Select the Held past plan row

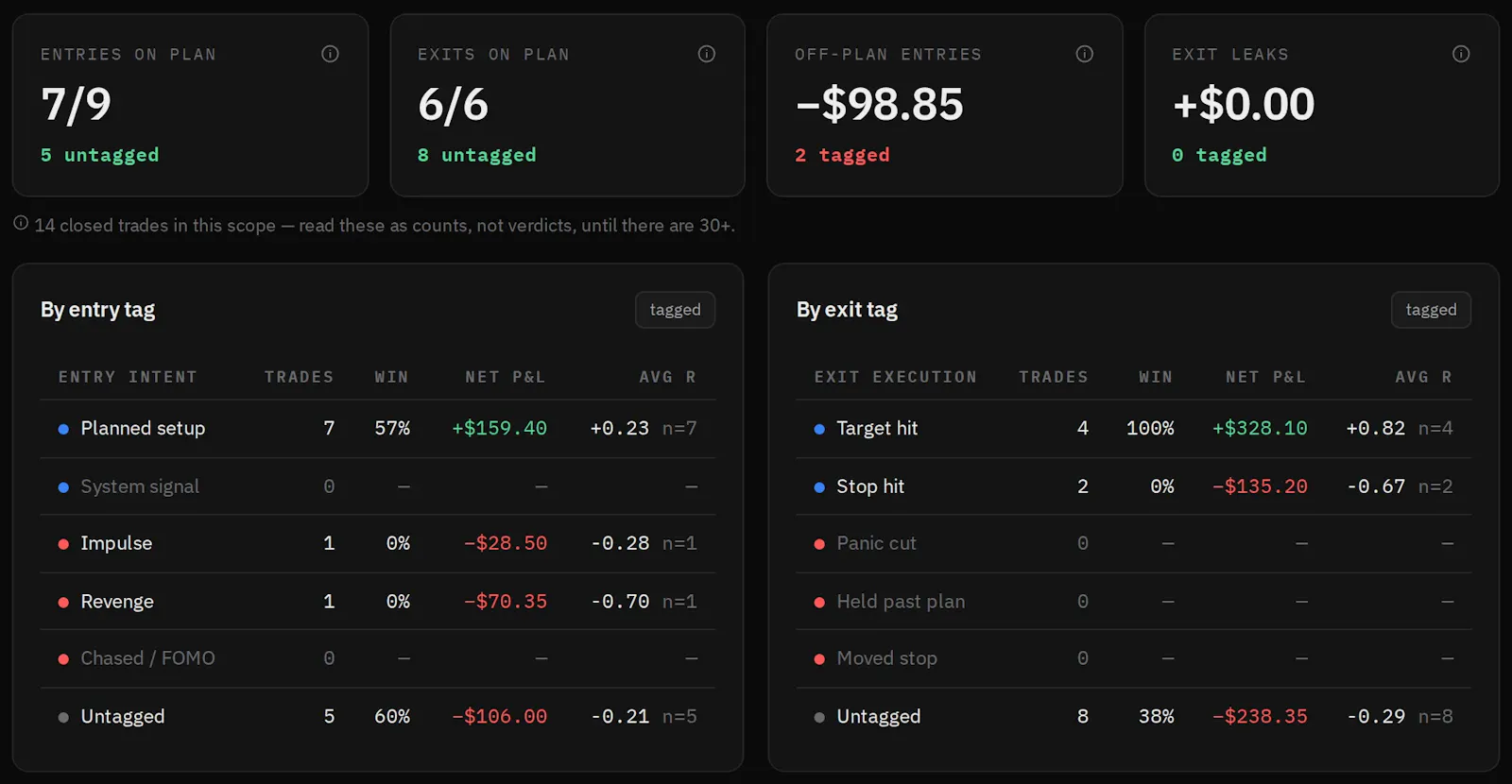(1134, 602)
